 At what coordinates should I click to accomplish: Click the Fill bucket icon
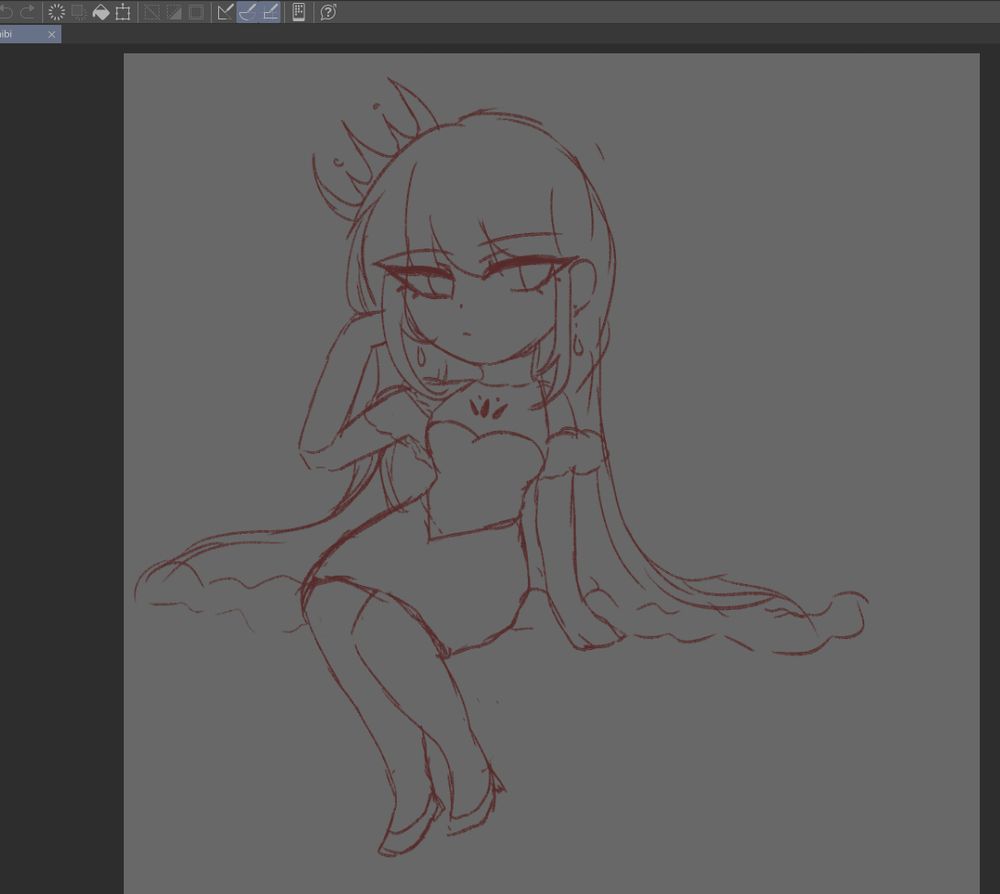(101, 12)
